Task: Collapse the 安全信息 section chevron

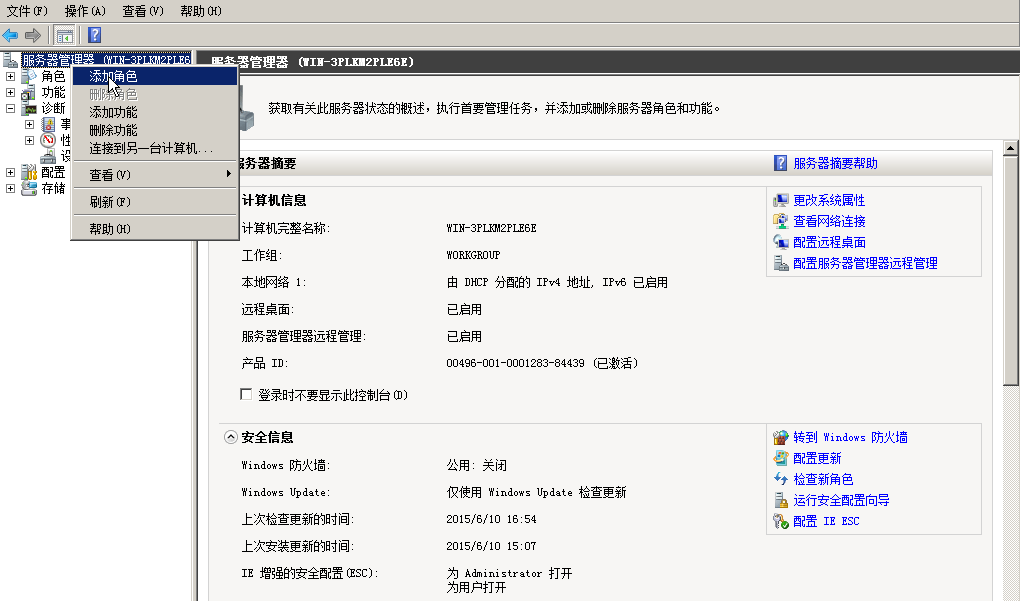Action: point(231,438)
